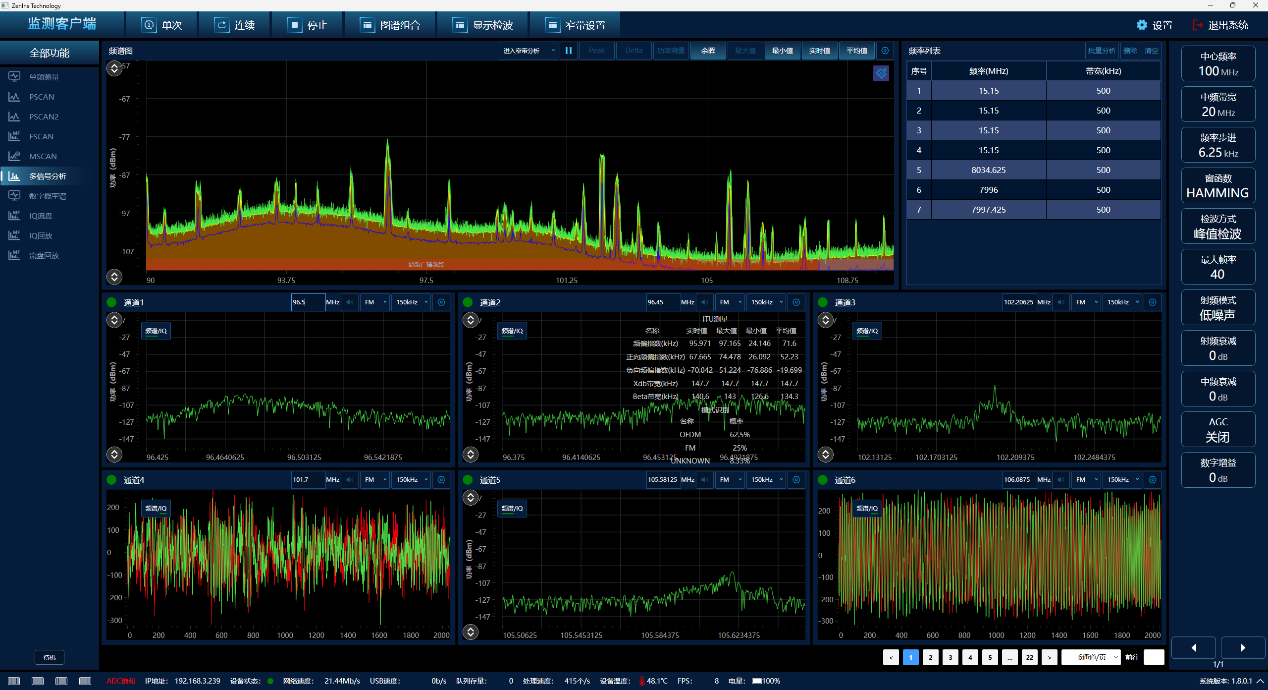Click 批量分析 in the frequency list header

[1101, 50]
